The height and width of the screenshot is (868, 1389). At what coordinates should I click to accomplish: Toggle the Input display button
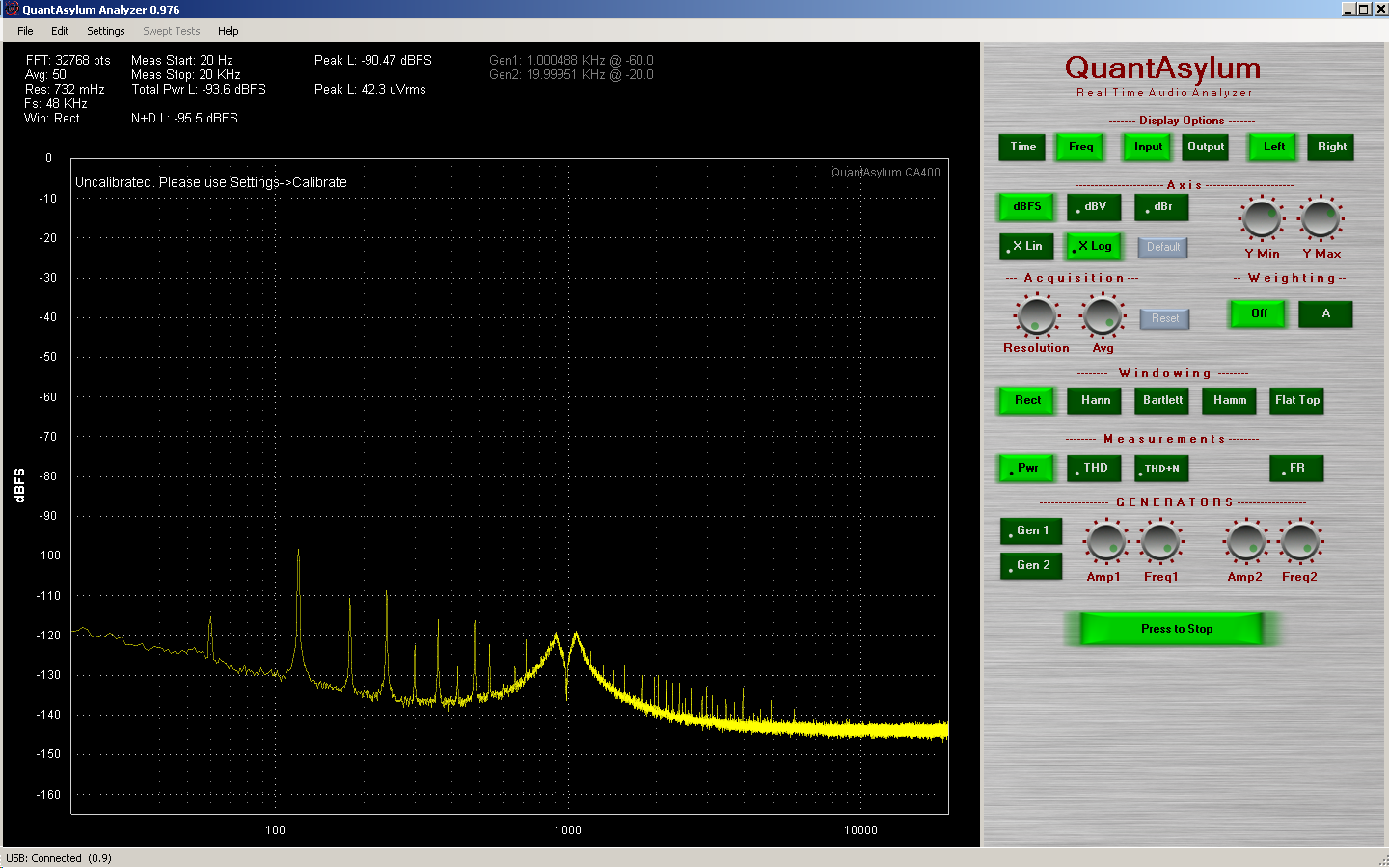click(1148, 148)
